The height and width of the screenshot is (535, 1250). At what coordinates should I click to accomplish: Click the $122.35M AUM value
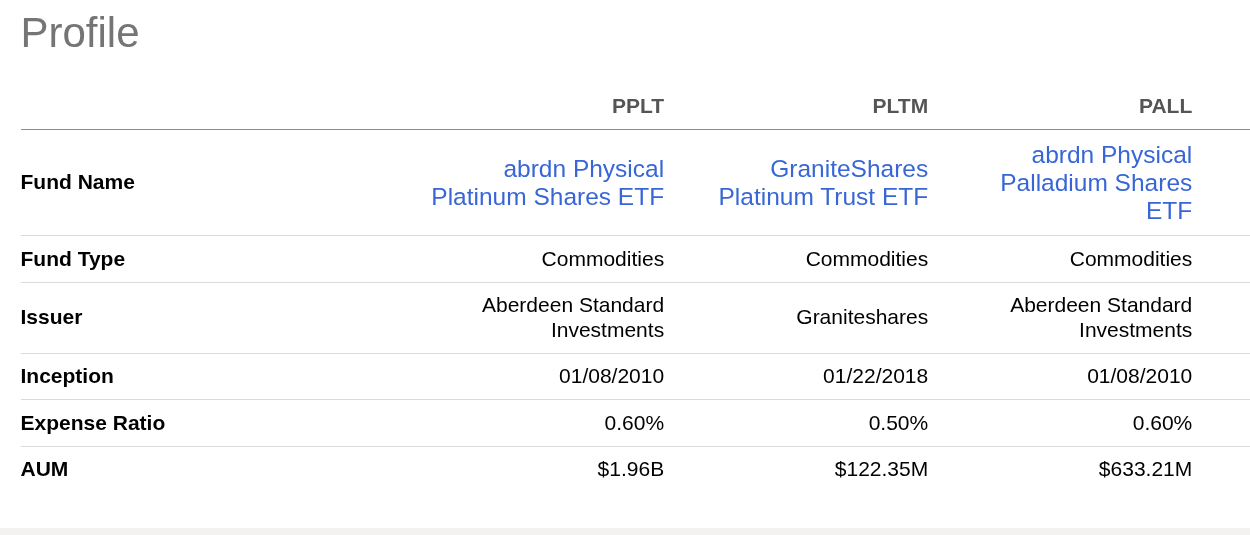(x=881, y=469)
